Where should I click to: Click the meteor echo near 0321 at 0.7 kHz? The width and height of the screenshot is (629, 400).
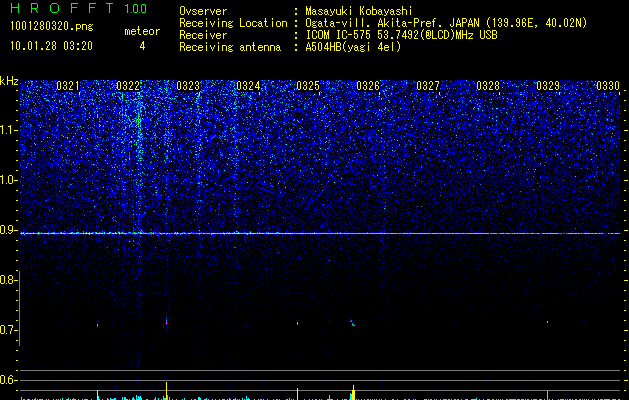pos(97,324)
